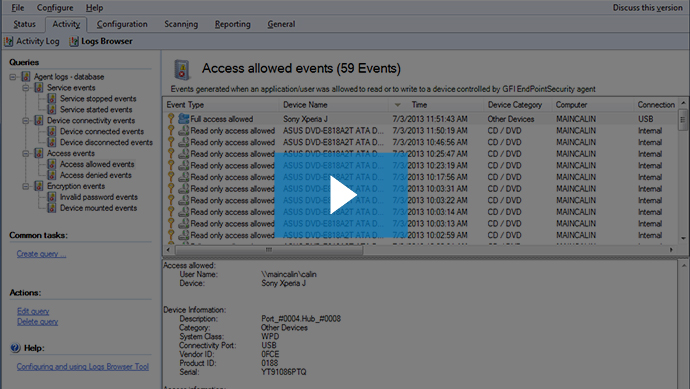Sort by Connection column header
The height and width of the screenshot is (389, 690).
pyautogui.click(x=656, y=105)
